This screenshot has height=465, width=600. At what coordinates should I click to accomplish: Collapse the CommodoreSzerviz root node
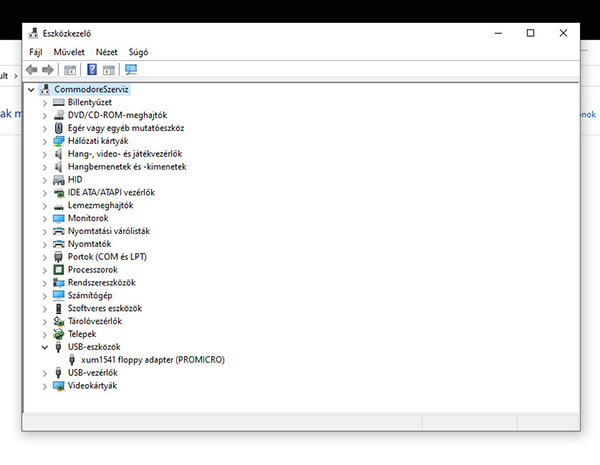pos(32,89)
